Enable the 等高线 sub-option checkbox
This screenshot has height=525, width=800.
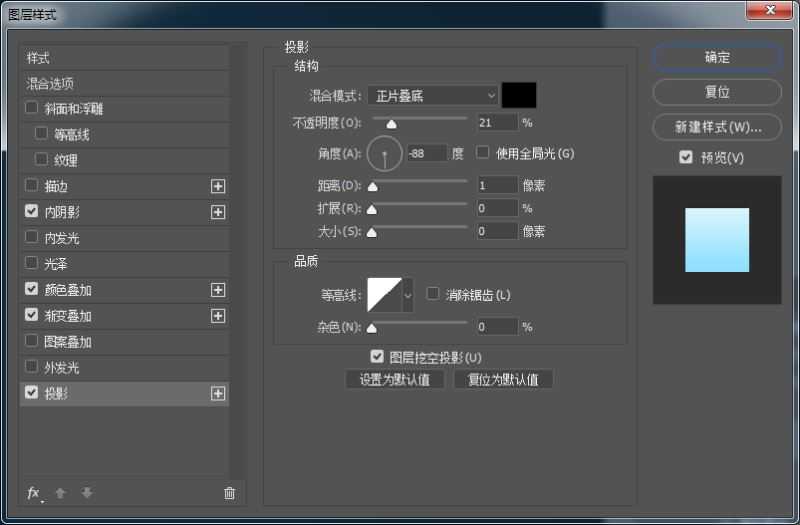(x=41, y=134)
